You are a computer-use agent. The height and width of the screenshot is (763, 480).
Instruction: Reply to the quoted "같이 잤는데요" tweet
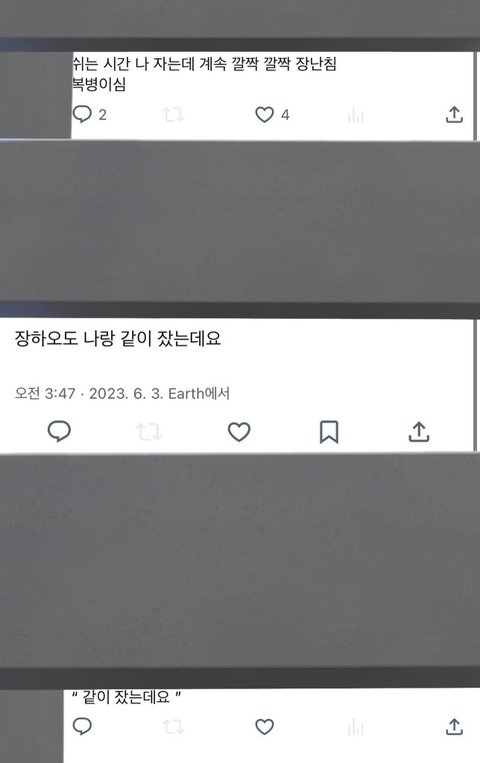point(82,727)
